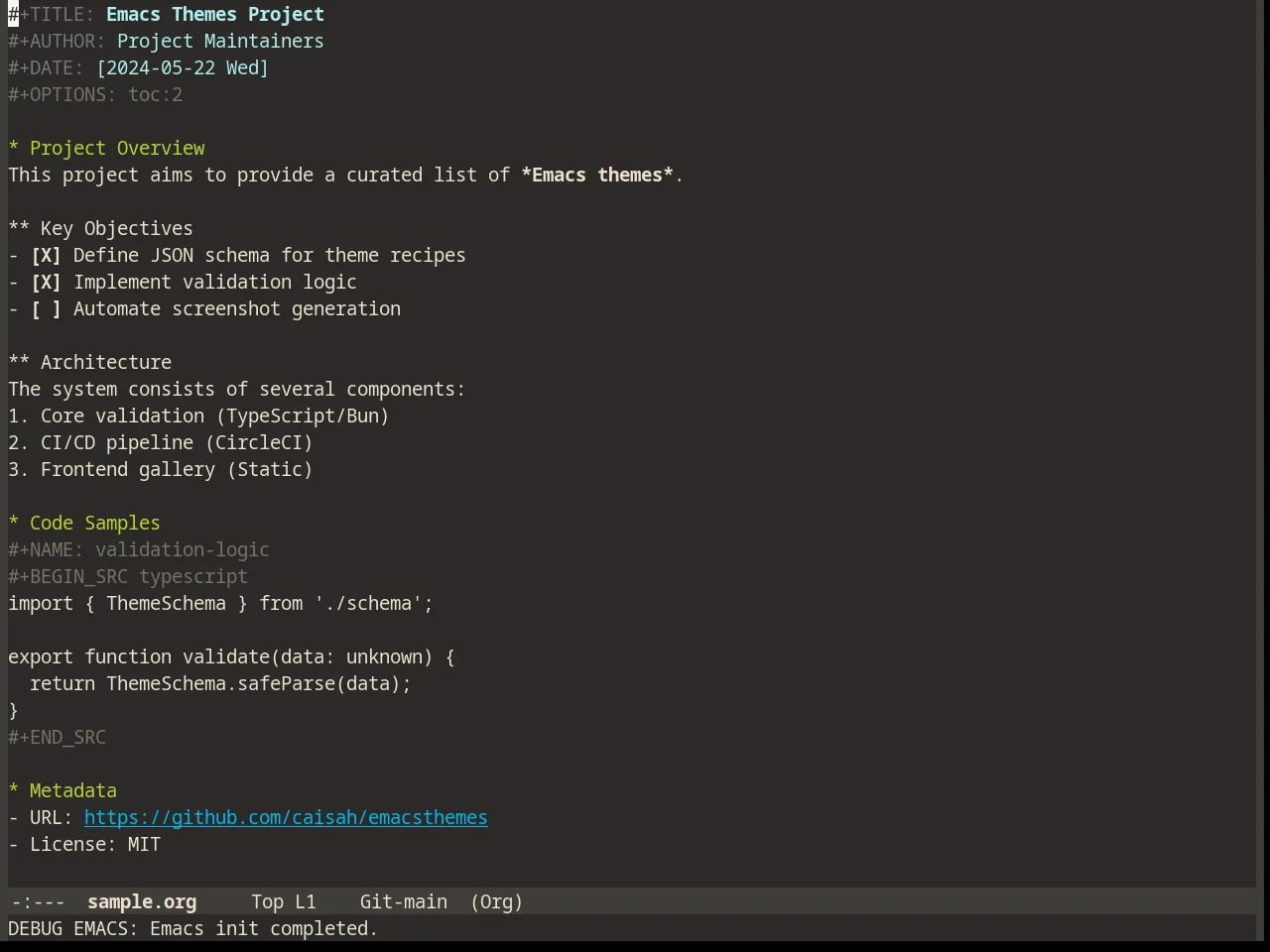This screenshot has height=952, width=1270.
Task: Click the 'return ThemeSchema.safeParse(data);' line
Action: point(220,683)
